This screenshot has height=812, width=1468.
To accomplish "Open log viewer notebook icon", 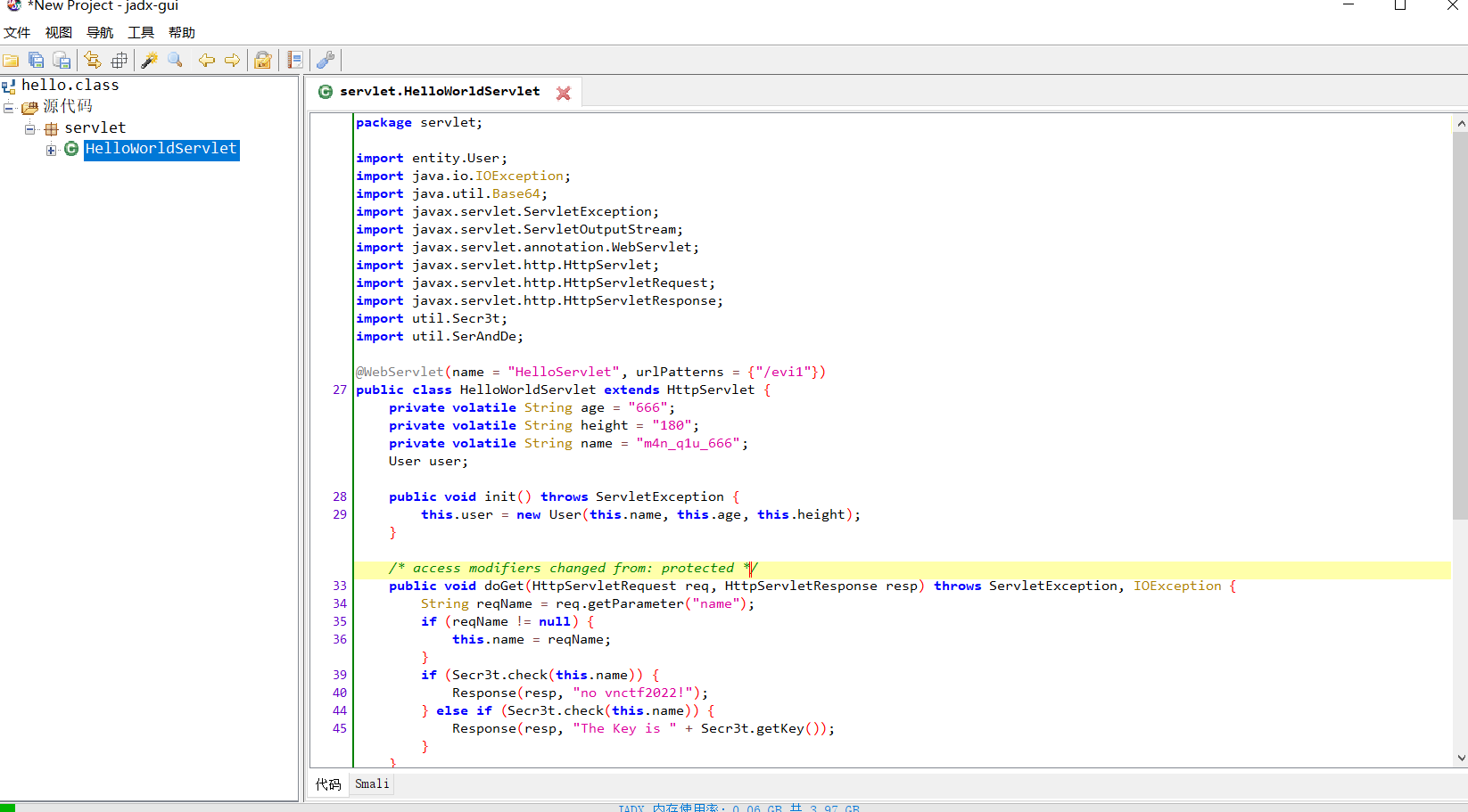I will coord(295,61).
